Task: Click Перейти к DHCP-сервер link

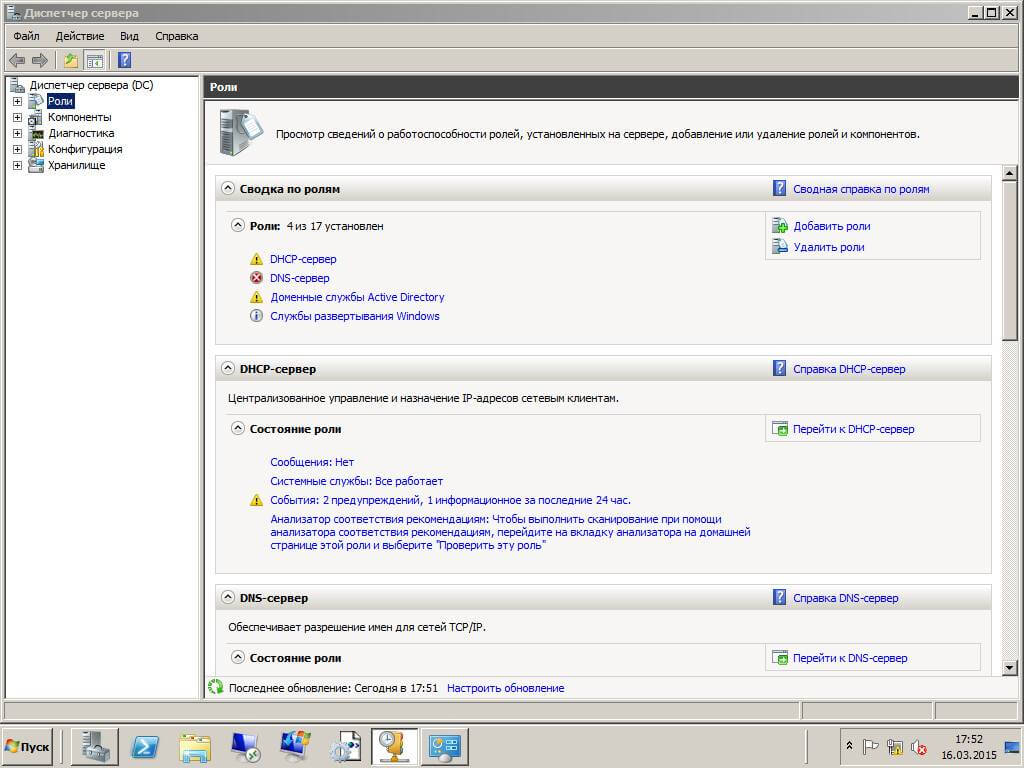Action: click(x=854, y=429)
